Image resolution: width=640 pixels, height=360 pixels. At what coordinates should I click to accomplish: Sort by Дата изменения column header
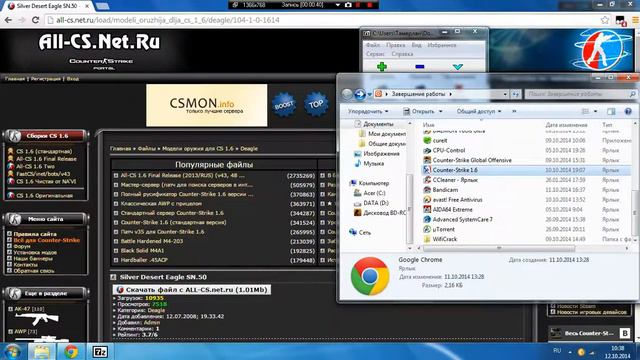566,125
